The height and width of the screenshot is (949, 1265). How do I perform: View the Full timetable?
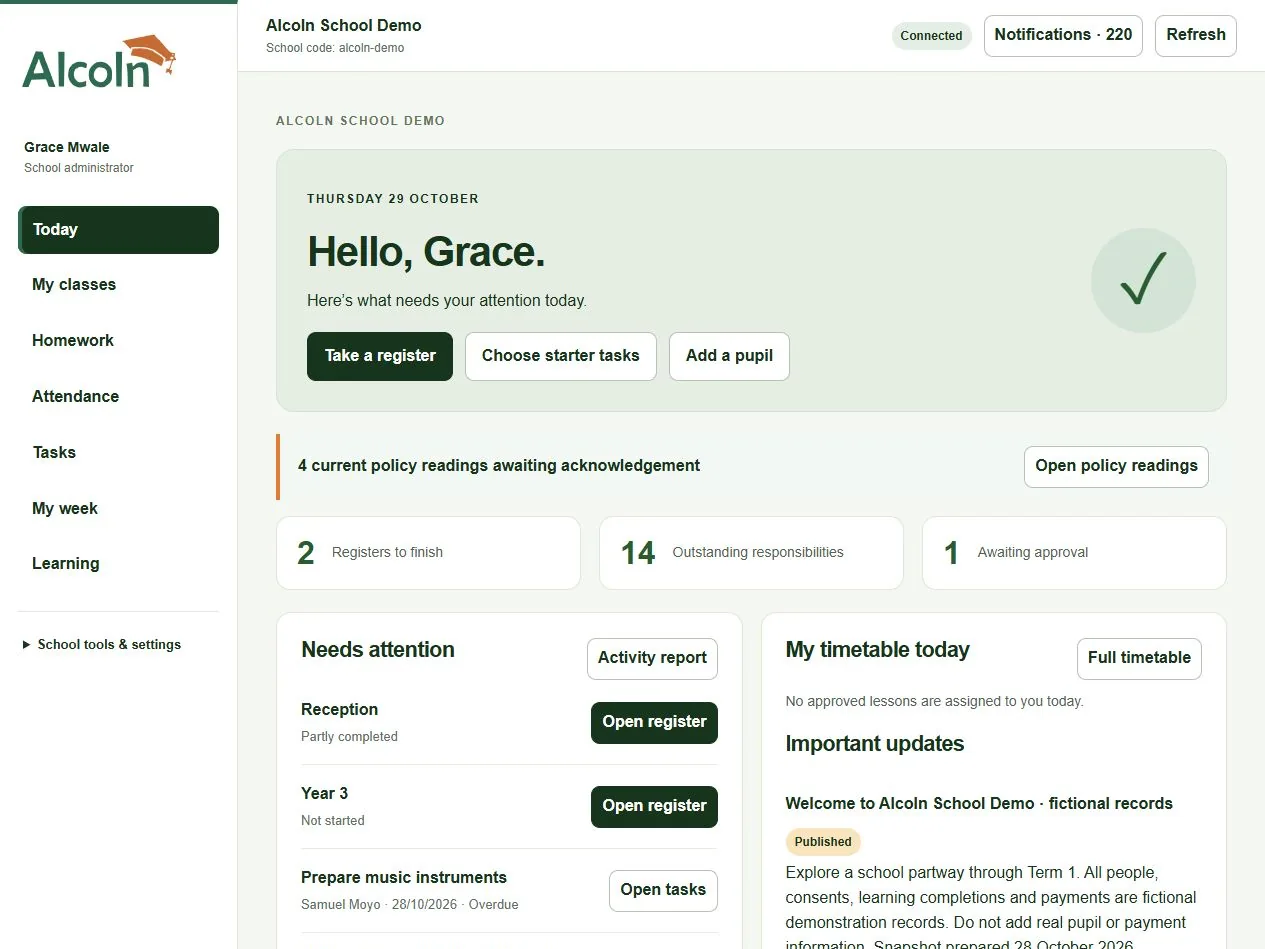1139,659
